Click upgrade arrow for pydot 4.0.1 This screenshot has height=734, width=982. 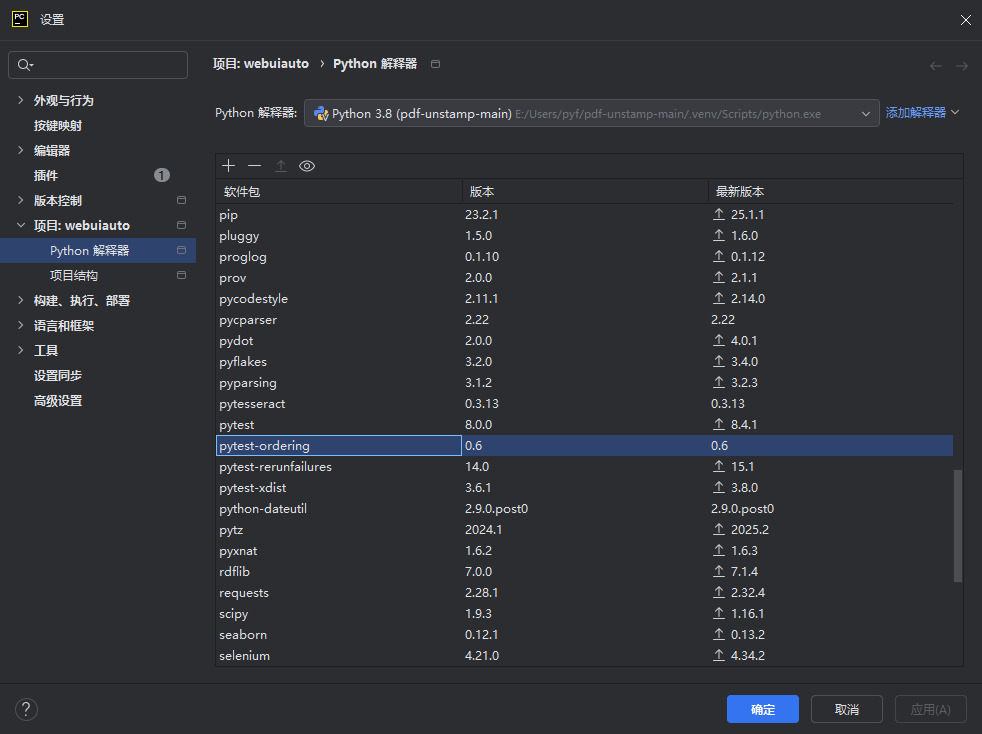pyautogui.click(x=719, y=341)
